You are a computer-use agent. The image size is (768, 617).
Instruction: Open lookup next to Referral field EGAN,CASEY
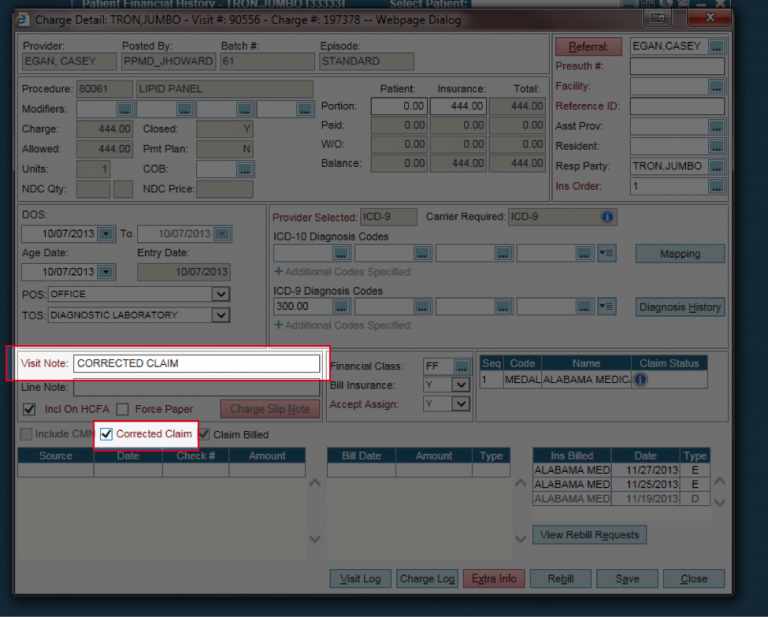coord(717,47)
